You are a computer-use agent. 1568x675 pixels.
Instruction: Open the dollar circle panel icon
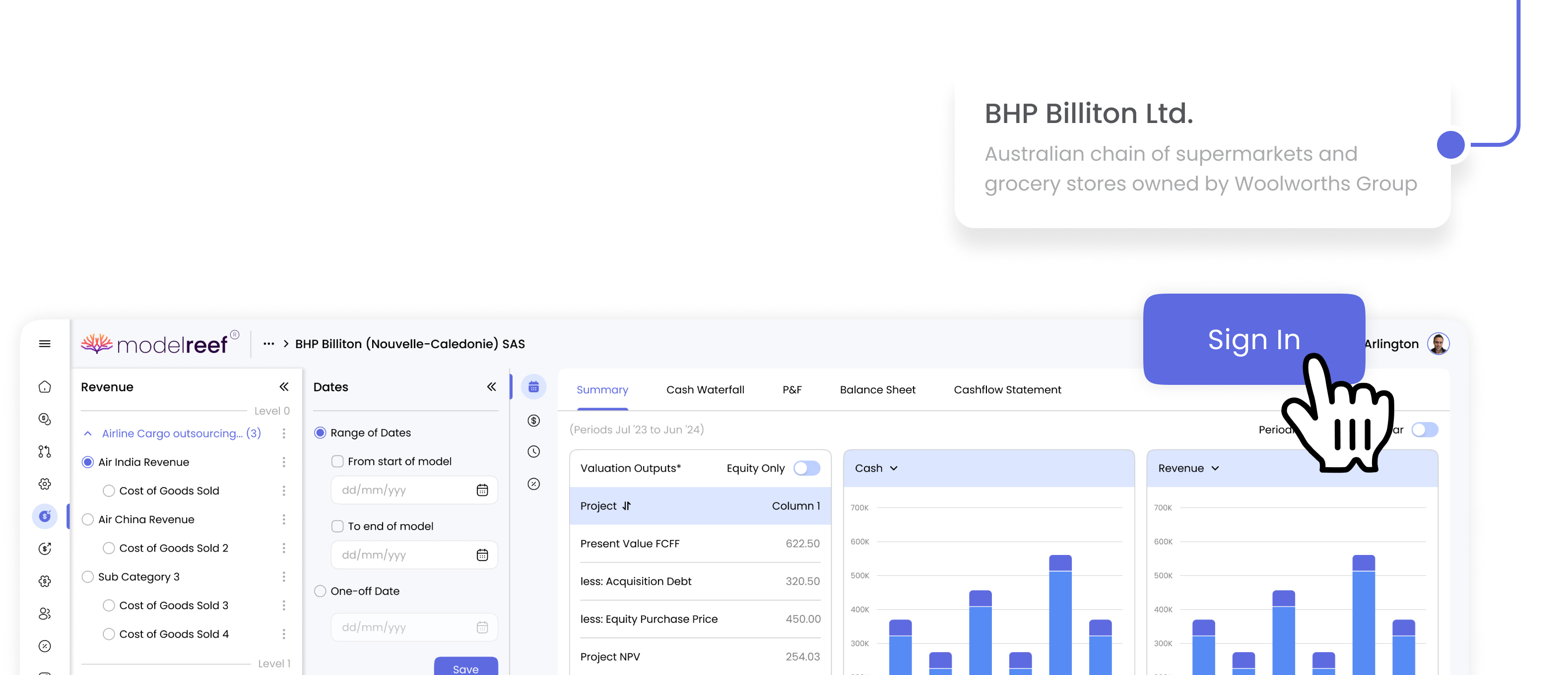(534, 421)
